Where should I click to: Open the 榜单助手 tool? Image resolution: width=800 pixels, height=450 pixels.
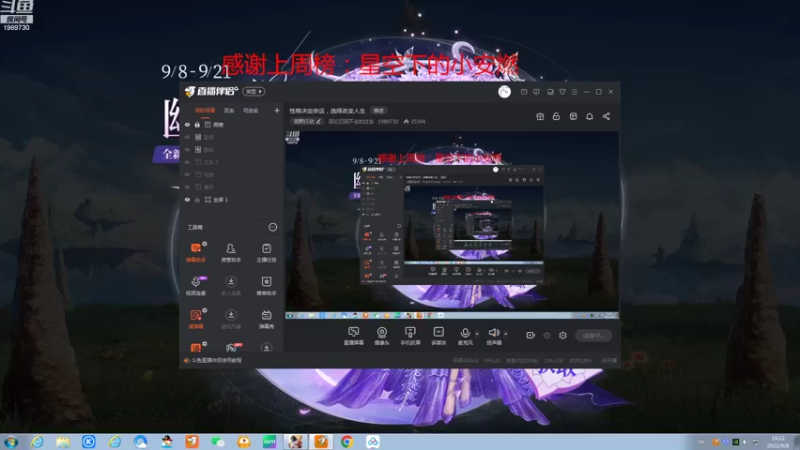[x=266, y=286]
